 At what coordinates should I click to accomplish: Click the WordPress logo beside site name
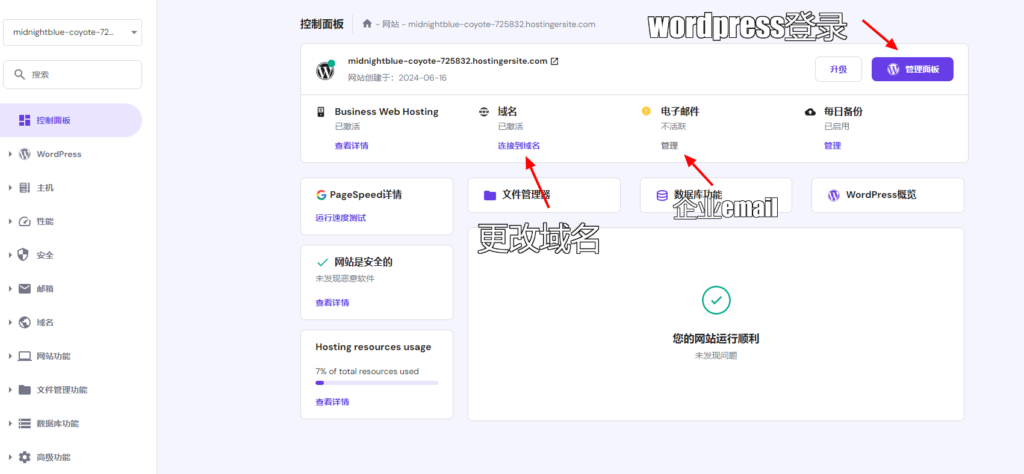[325, 70]
